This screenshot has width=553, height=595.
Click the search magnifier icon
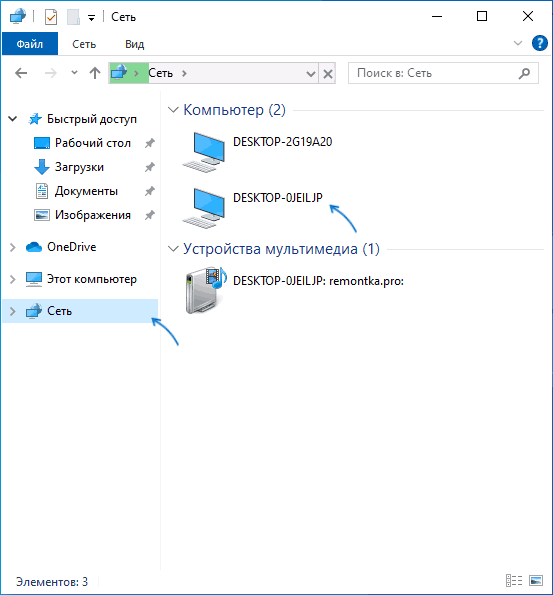point(525,73)
